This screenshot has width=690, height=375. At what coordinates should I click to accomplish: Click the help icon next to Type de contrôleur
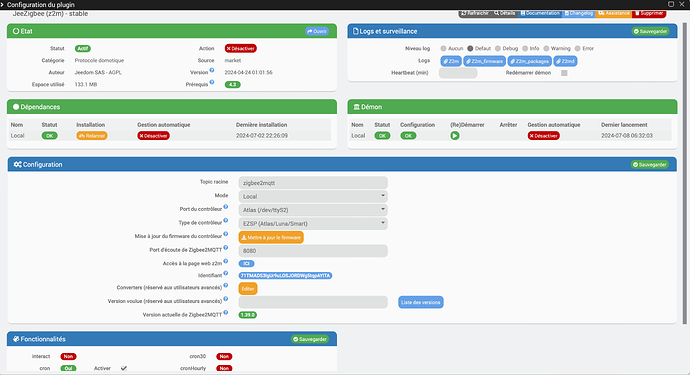coord(226,220)
